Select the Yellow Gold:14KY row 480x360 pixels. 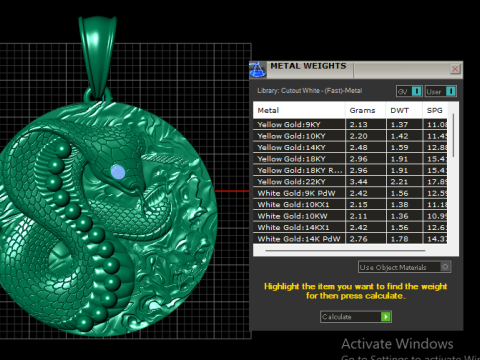(x=350, y=147)
